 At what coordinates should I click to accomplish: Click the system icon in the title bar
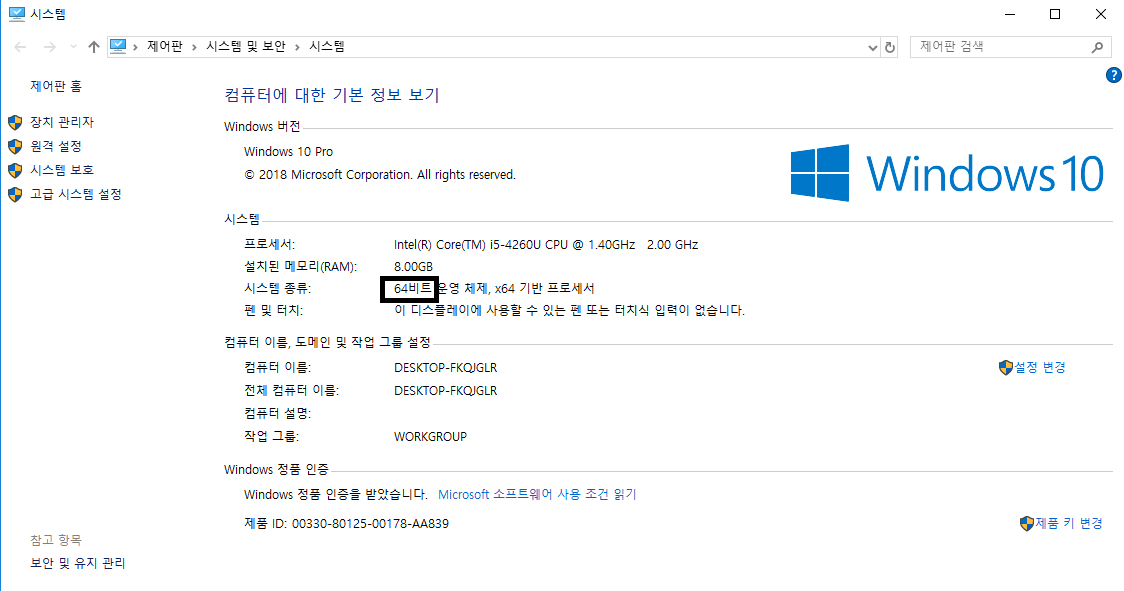[x=16, y=14]
